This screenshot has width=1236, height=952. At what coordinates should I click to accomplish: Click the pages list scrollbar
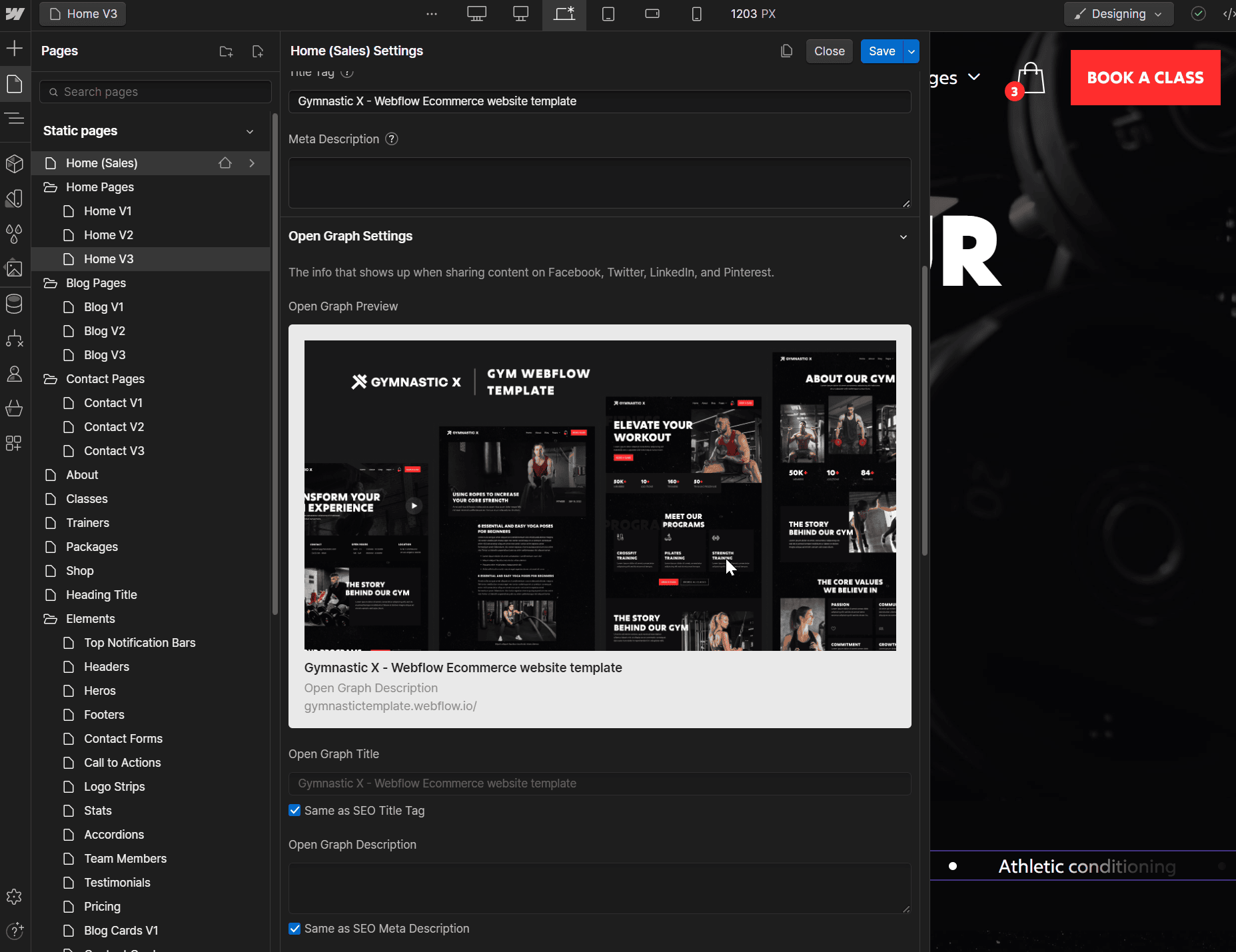[275, 364]
